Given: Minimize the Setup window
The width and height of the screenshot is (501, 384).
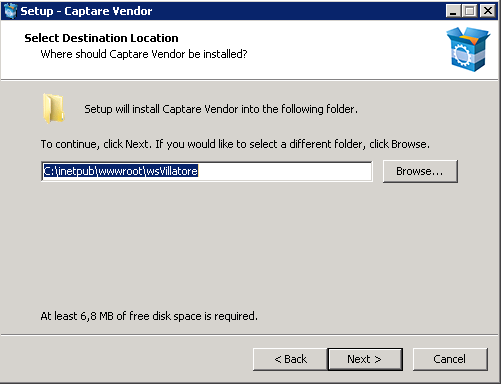Looking at the screenshot, I should tap(453, 11).
